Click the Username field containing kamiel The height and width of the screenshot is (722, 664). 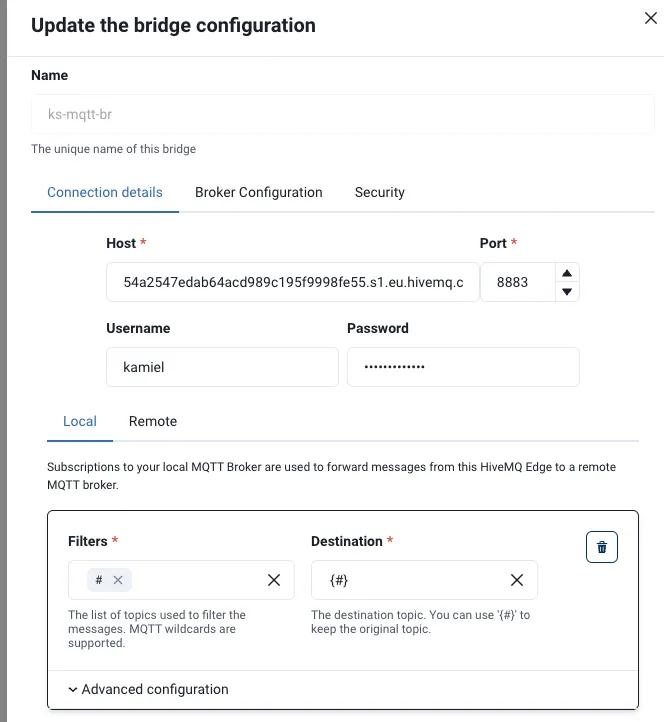pos(222,367)
